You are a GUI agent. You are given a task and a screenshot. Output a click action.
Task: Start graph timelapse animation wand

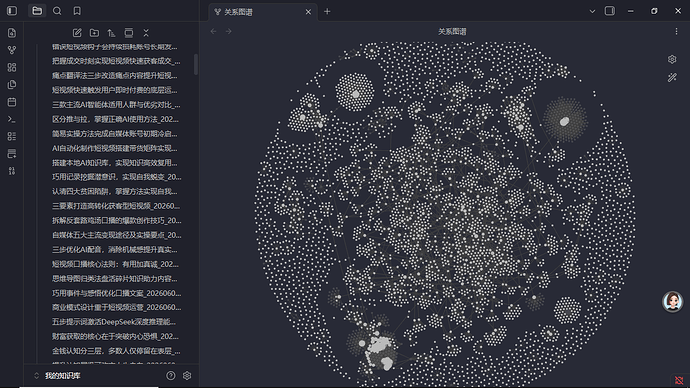pyautogui.click(x=672, y=77)
